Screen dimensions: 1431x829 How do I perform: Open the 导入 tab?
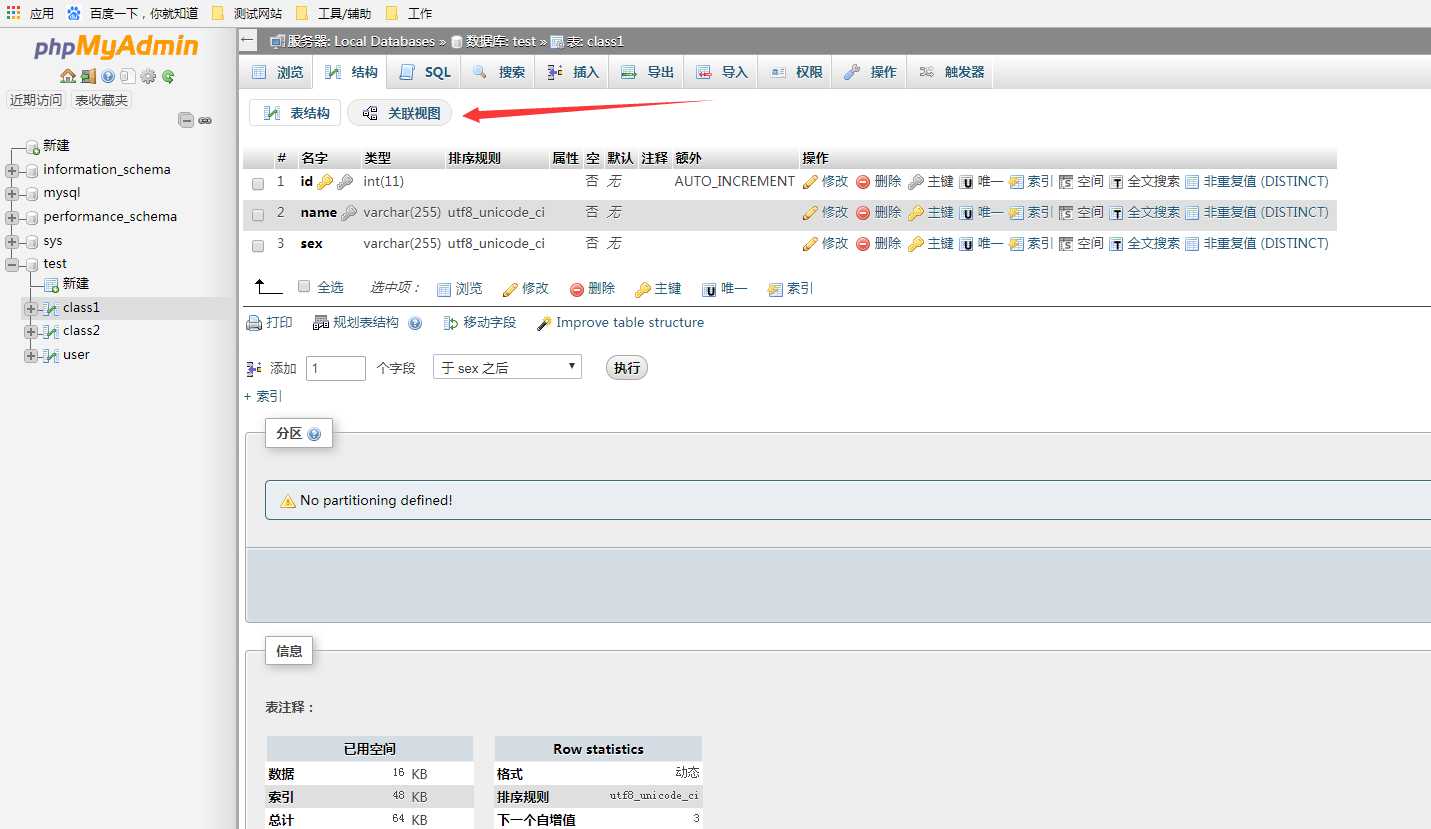tap(721, 72)
